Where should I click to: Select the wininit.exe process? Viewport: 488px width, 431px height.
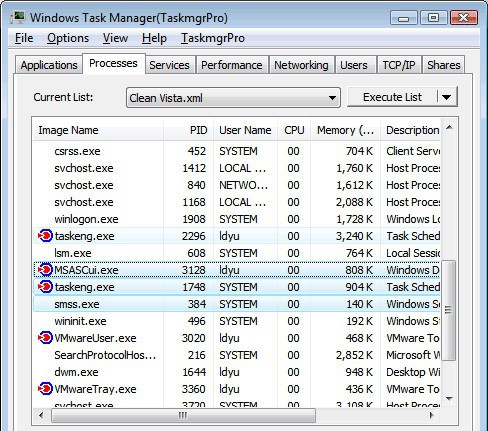[x=237, y=321]
